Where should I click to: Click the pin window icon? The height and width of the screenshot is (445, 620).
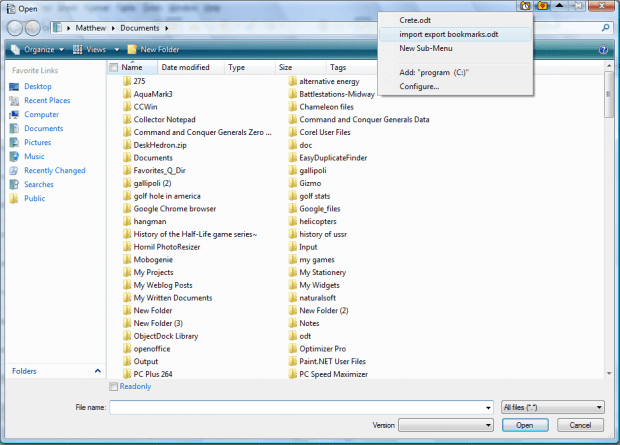point(577,6)
